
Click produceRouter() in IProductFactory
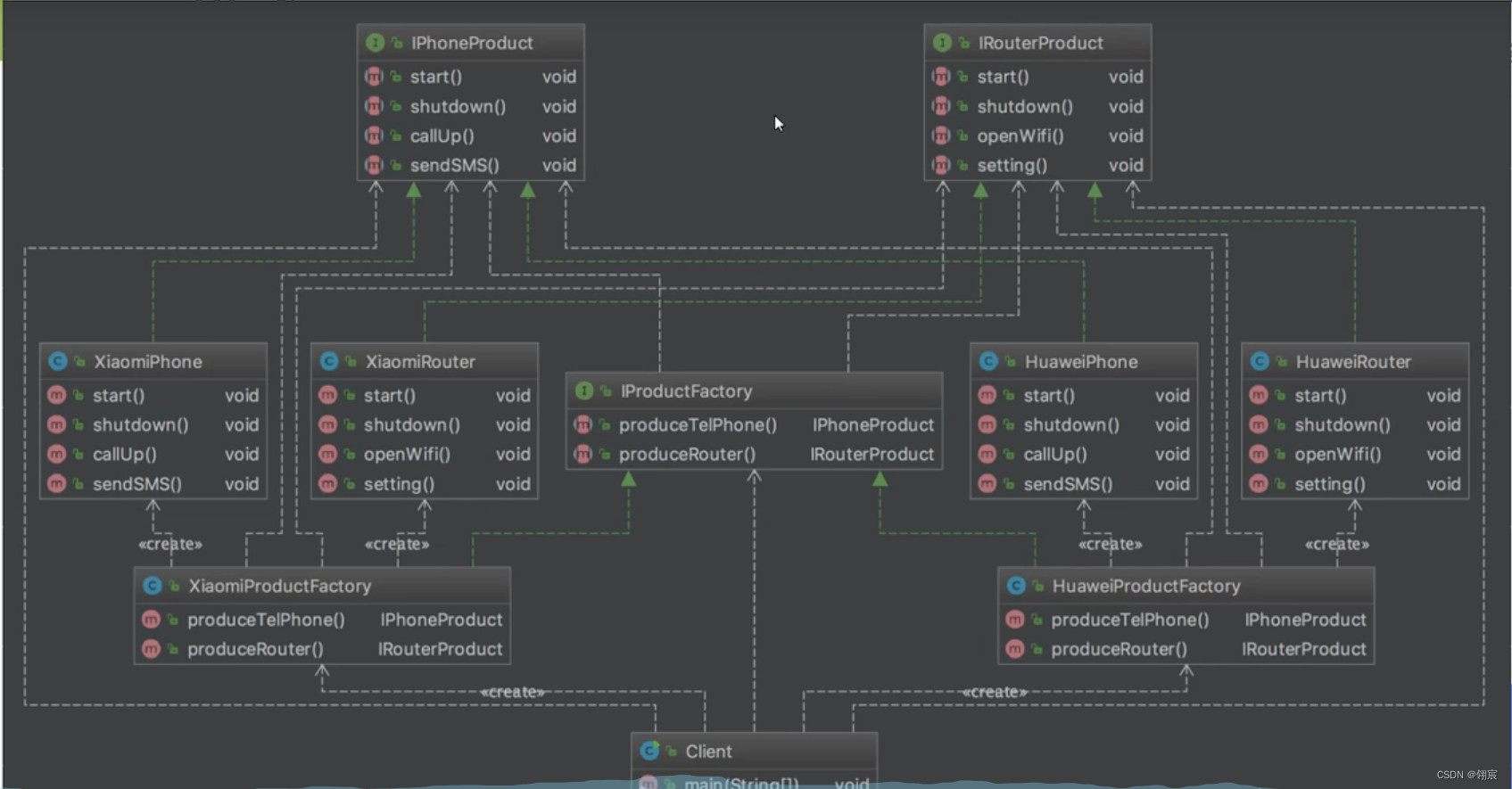pyautogui.click(x=687, y=454)
